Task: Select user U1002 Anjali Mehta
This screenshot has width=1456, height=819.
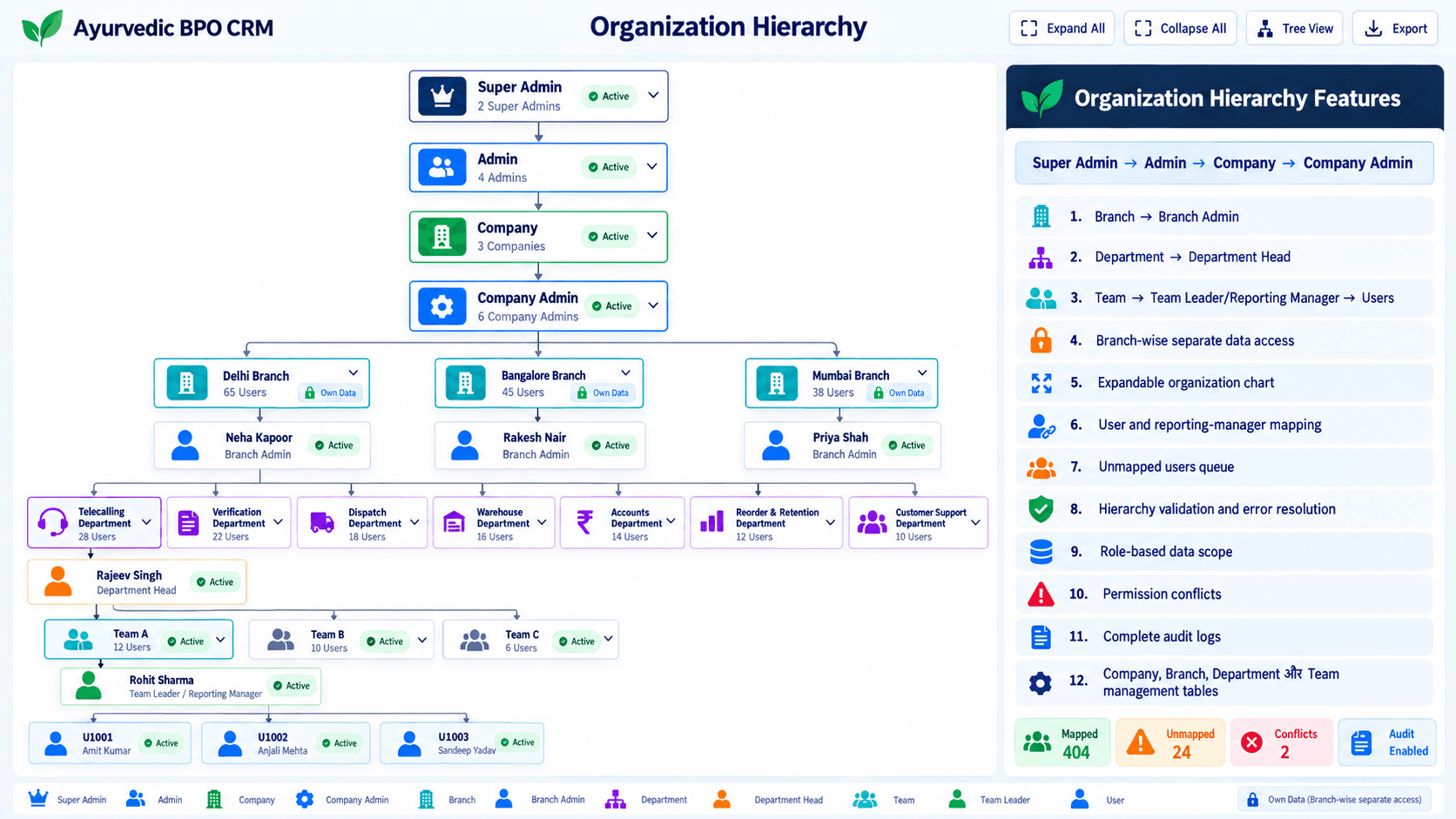Action: pos(286,743)
